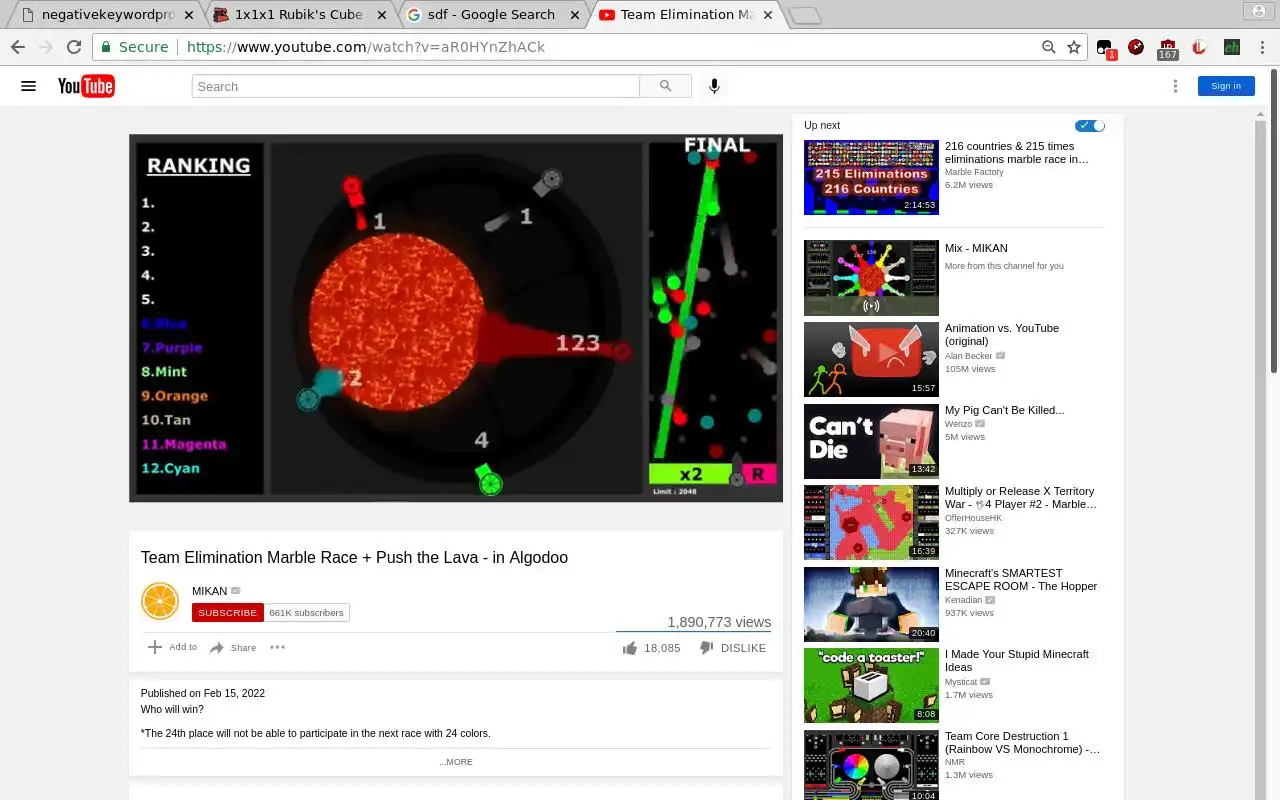Click the video player frame
Screen dimensions: 1280x800
click(x=456, y=318)
